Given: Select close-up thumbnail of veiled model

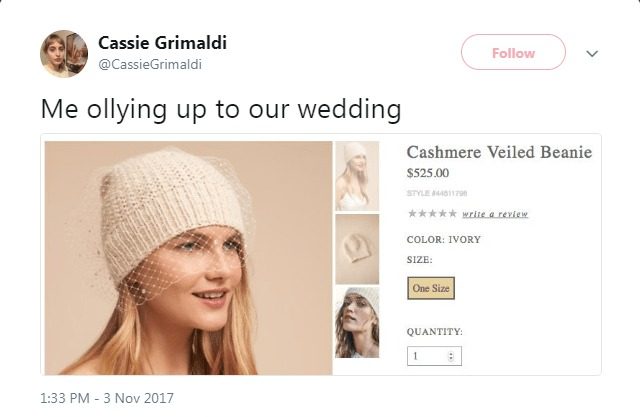Looking at the screenshot, I should [357, 322].
